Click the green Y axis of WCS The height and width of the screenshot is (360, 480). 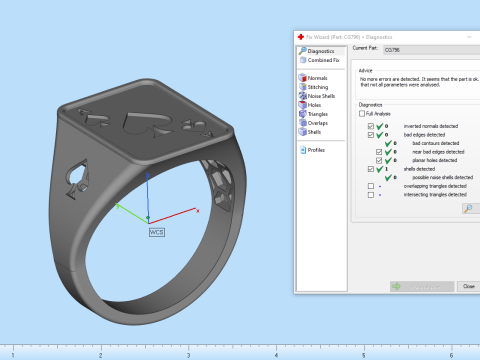132,213
